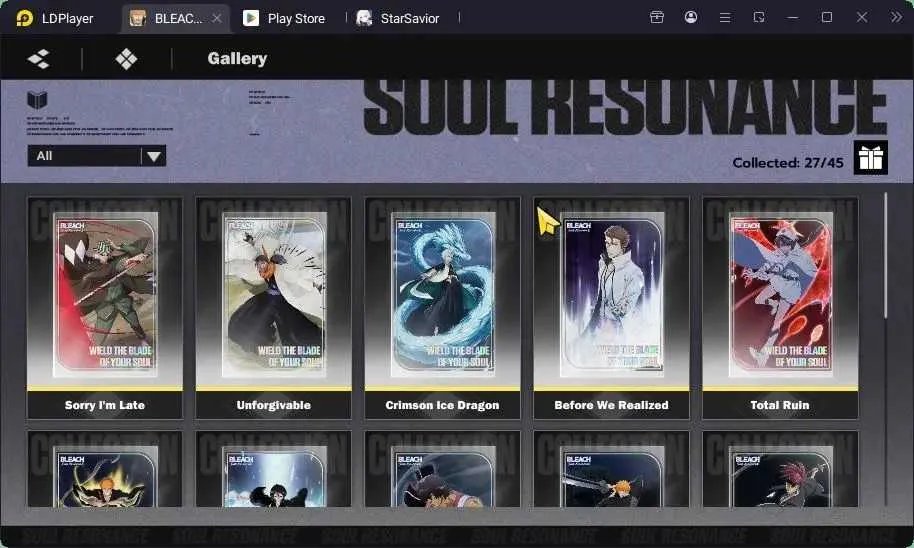Click the Gallery title label

[237, 58]
